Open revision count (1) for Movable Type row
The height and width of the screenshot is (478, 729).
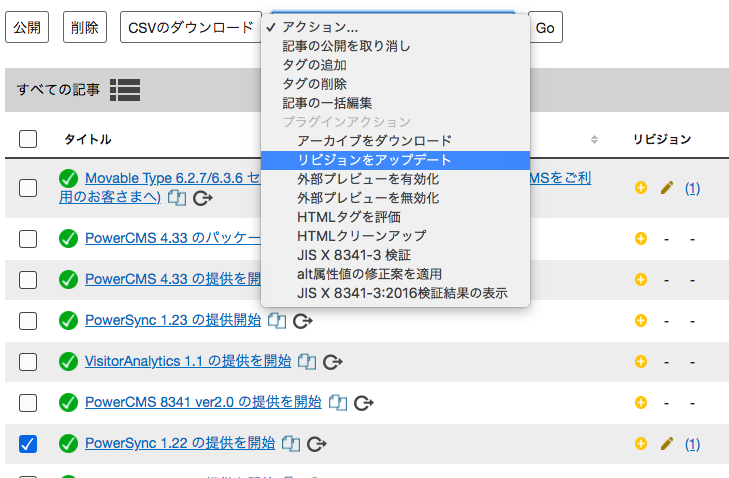tap(692, 188)
